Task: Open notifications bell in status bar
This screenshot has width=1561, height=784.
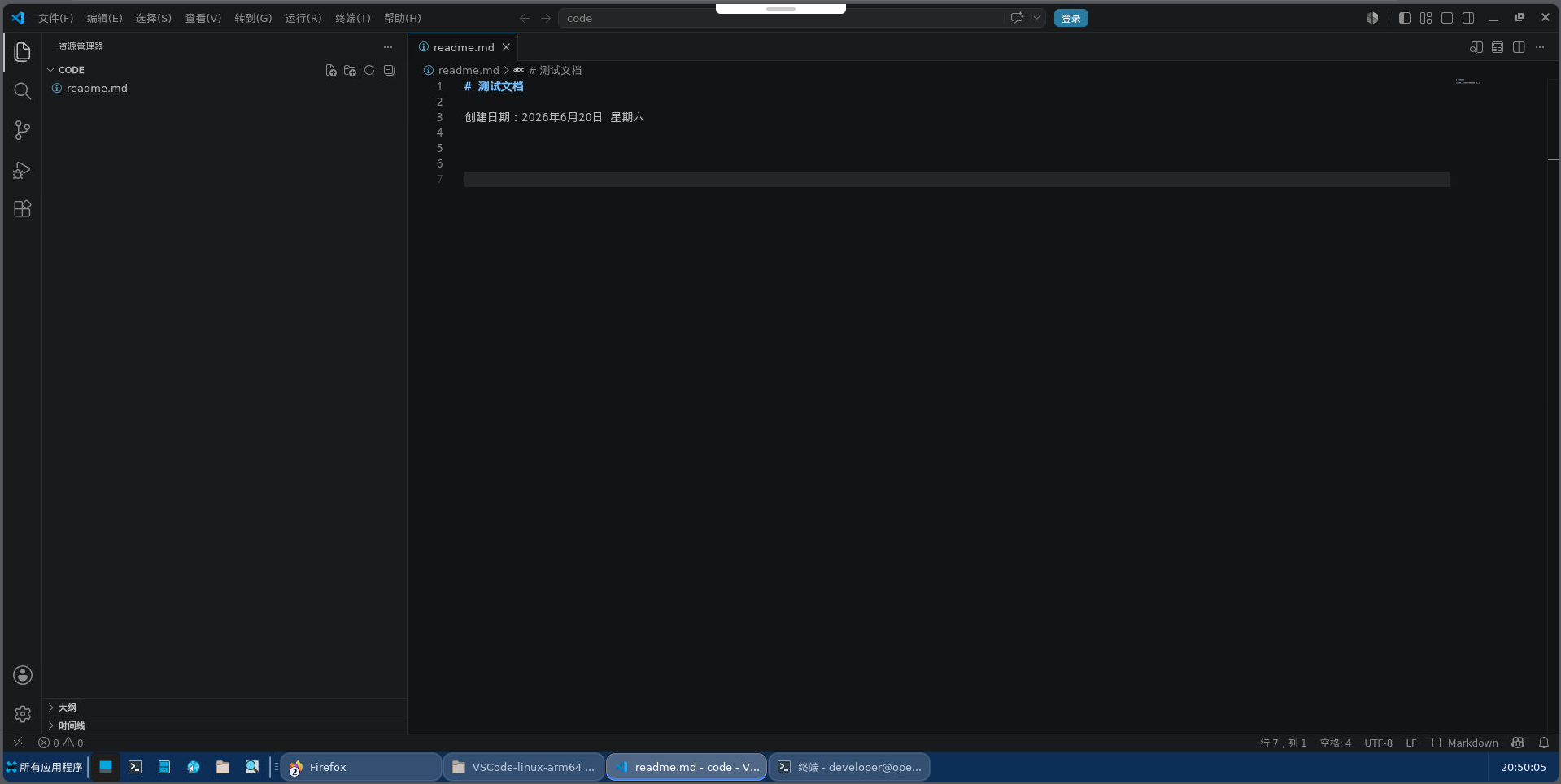Action: pos(1544,743)
